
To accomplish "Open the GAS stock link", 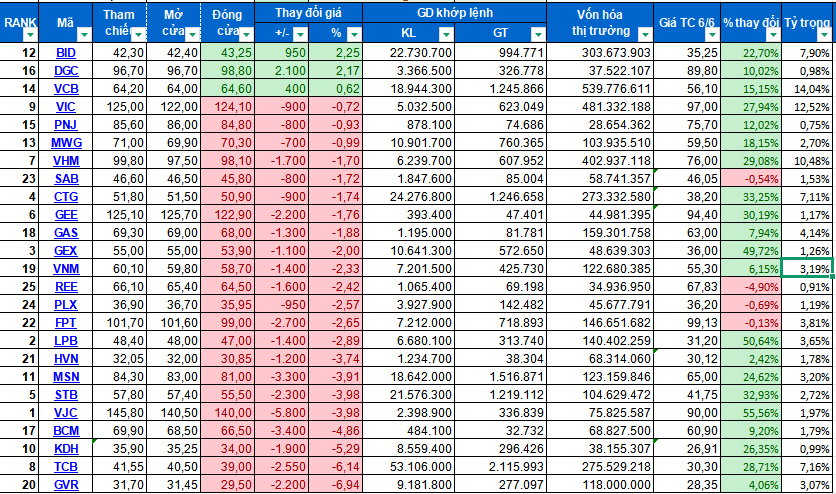I will (66, 233).
